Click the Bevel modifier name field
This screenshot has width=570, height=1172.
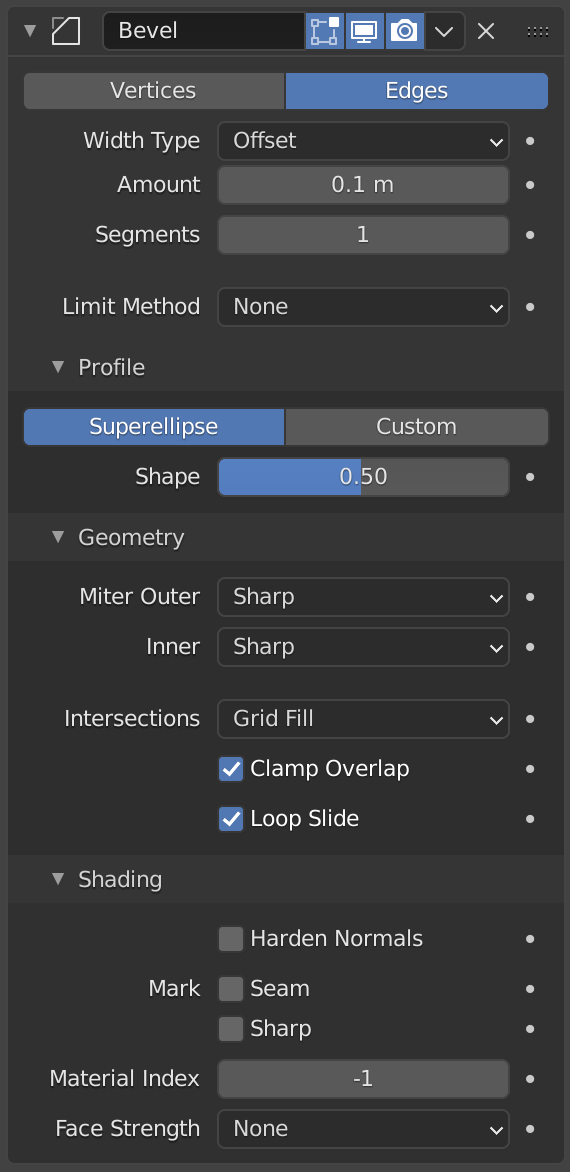(203, 31)
